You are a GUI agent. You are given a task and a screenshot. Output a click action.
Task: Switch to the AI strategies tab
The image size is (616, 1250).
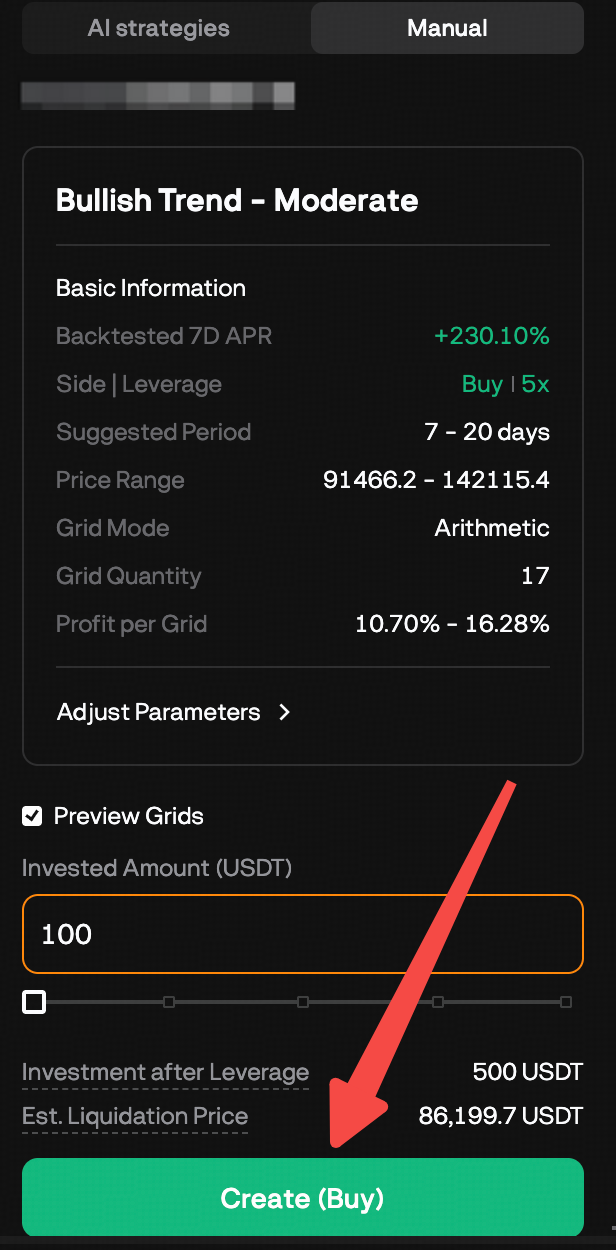157,28
